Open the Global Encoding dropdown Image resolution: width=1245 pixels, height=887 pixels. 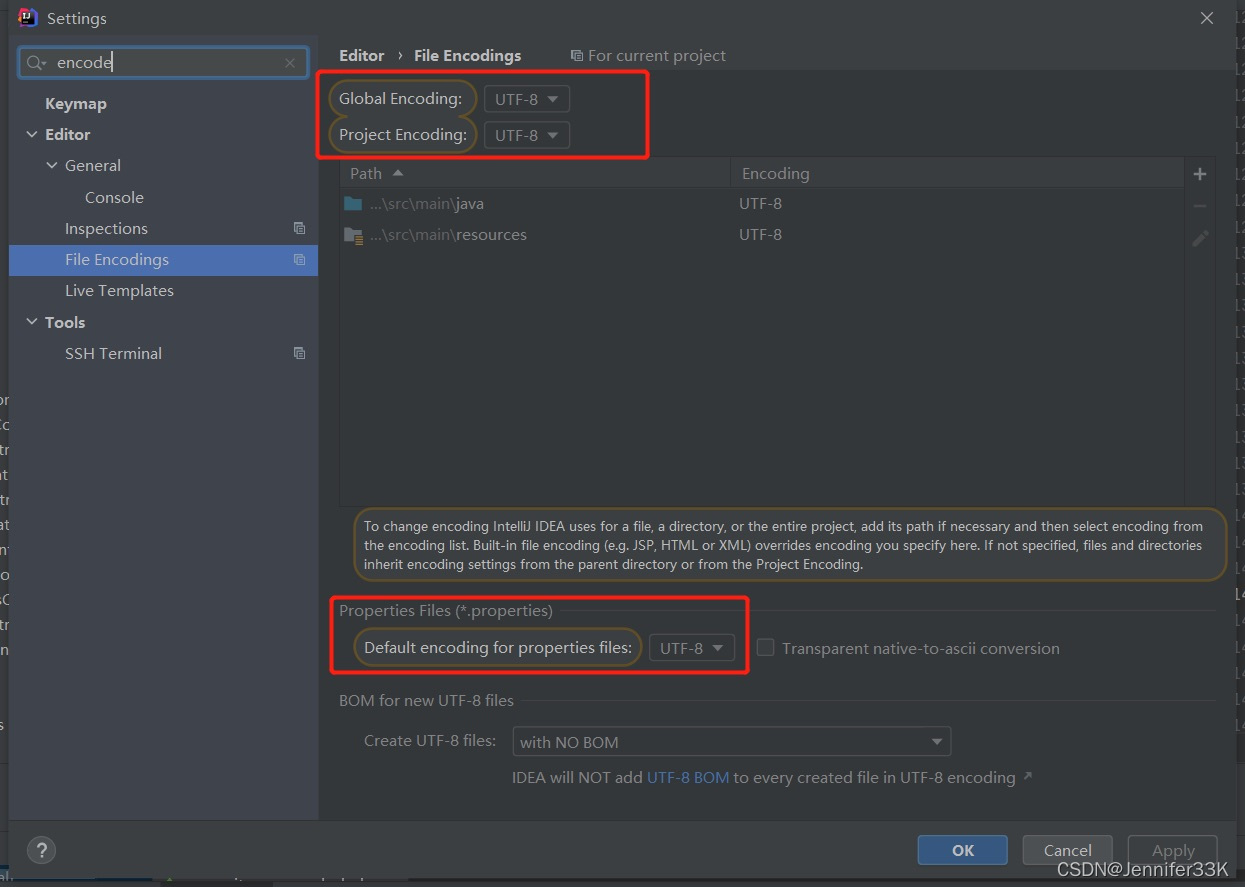pos(526,98)
